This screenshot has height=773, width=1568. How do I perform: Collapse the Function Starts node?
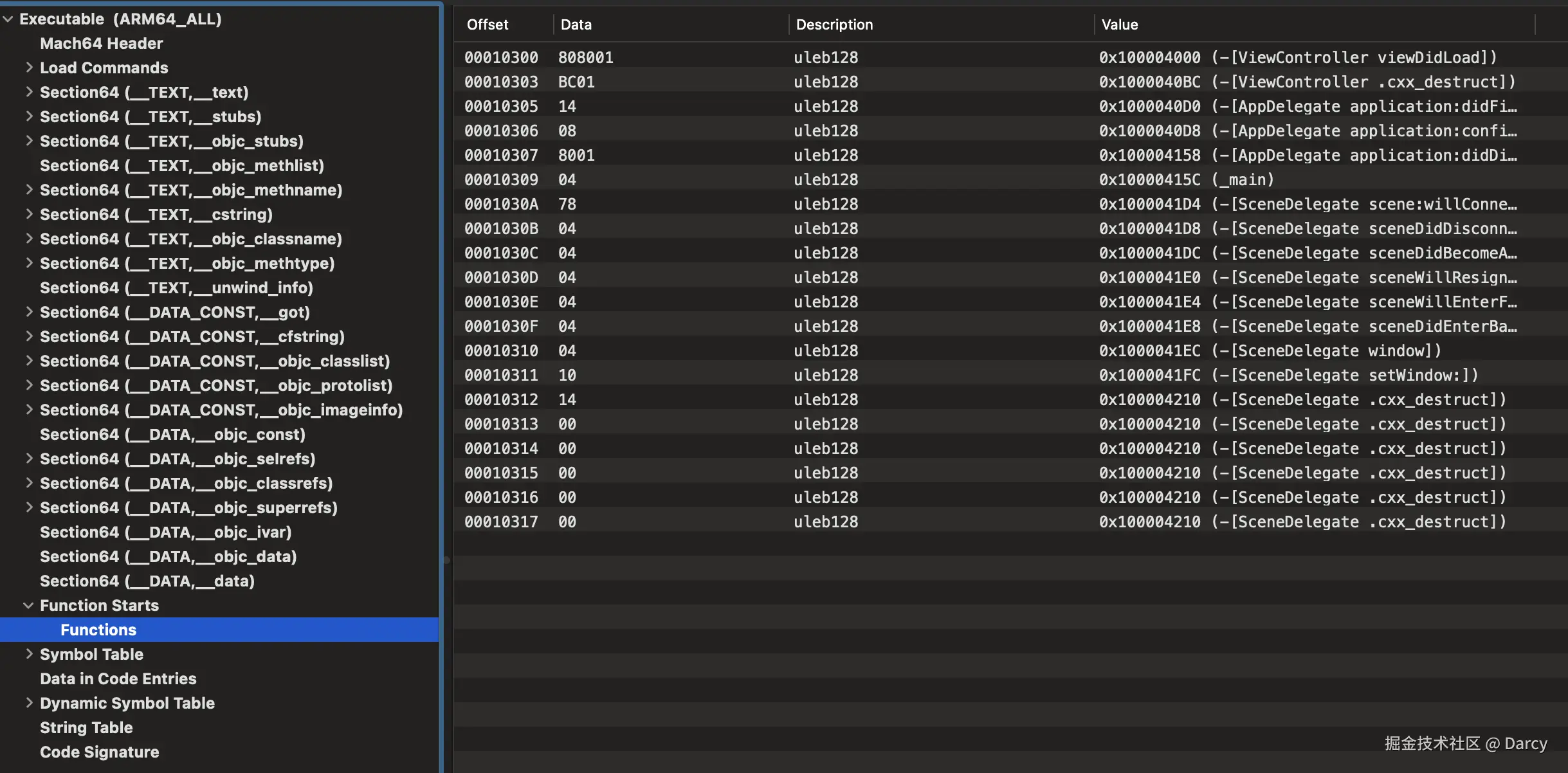[28, 605]
